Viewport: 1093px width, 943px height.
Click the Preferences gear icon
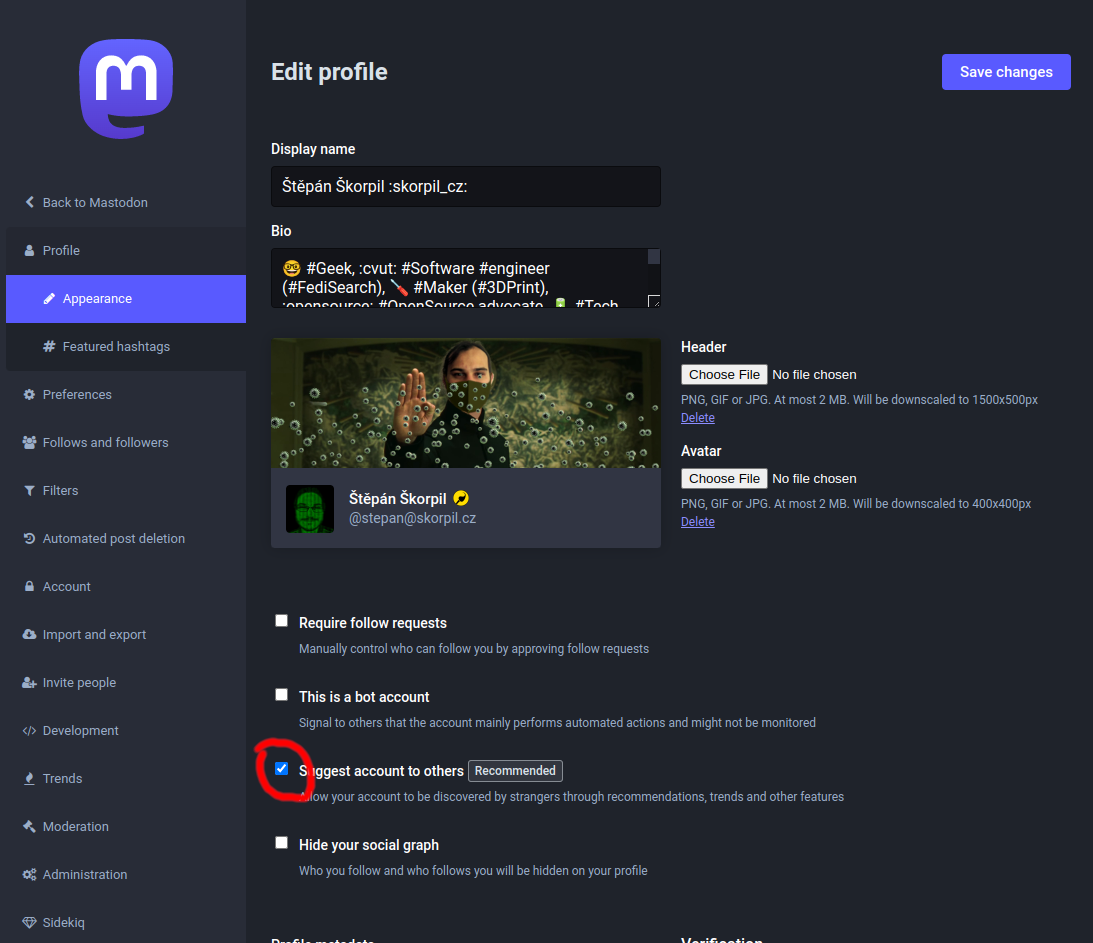click(x=29, y=395)
